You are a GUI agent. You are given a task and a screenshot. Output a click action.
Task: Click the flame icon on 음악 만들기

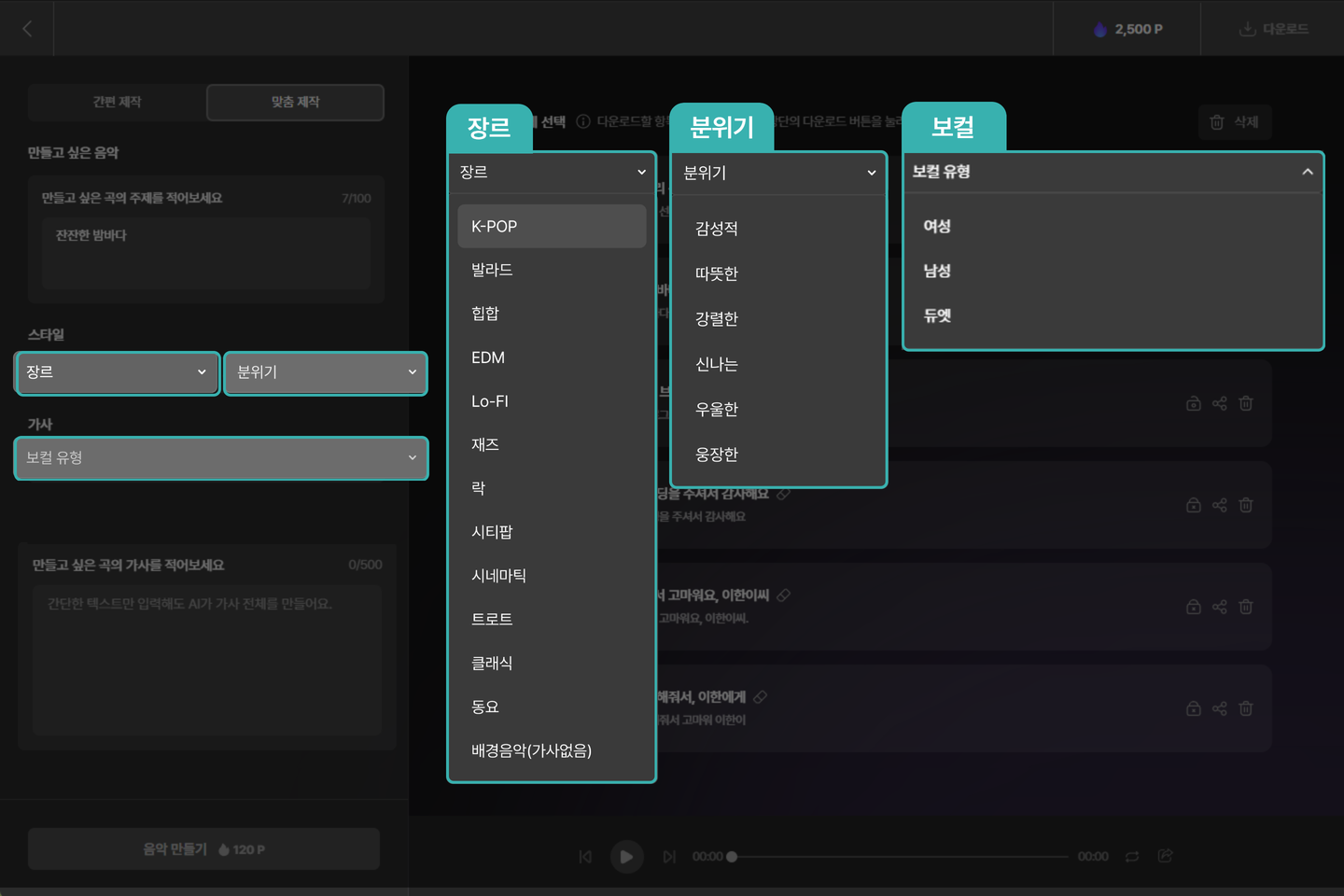tap(224, 850)
